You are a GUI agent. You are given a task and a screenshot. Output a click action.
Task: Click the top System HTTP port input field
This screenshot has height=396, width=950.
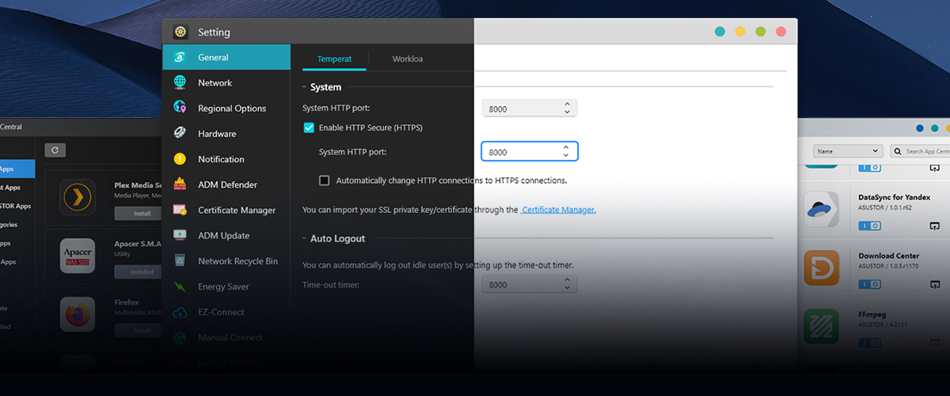coord(530,109)
